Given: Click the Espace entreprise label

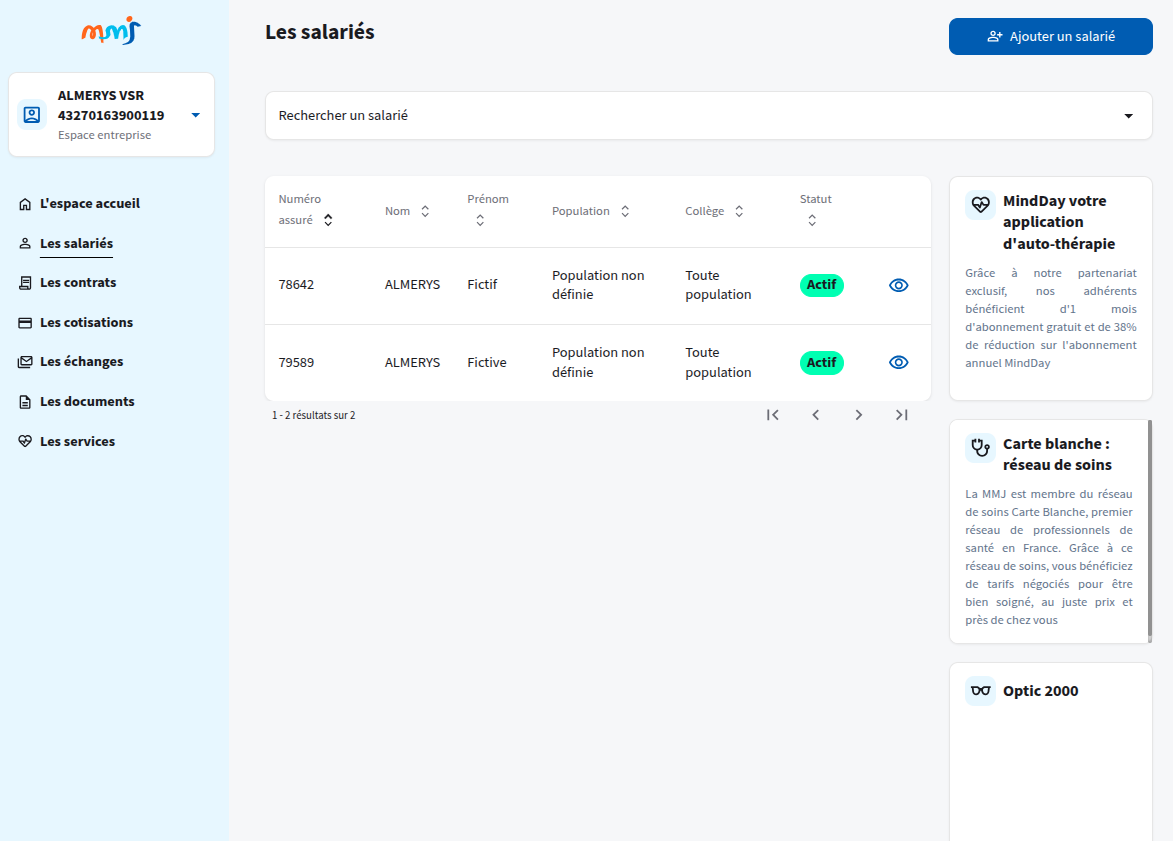Looking at the screenshot, I should [x=105, y=135].
